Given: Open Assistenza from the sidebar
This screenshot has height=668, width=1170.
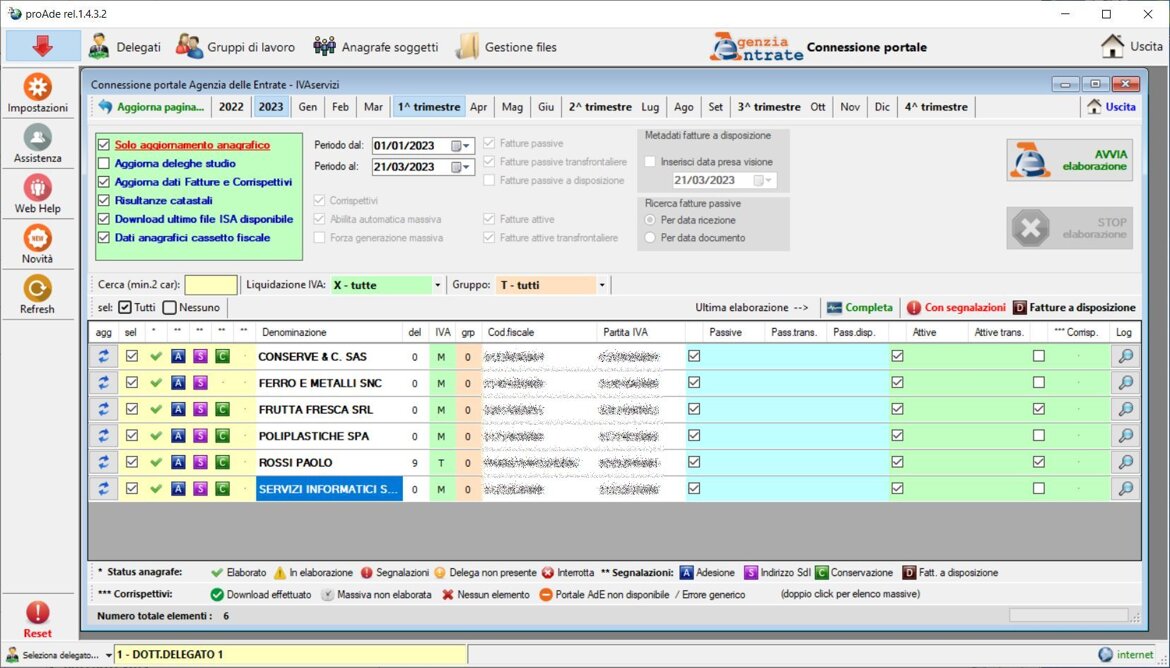Looking at the screenshot, I should pos(38,137).
